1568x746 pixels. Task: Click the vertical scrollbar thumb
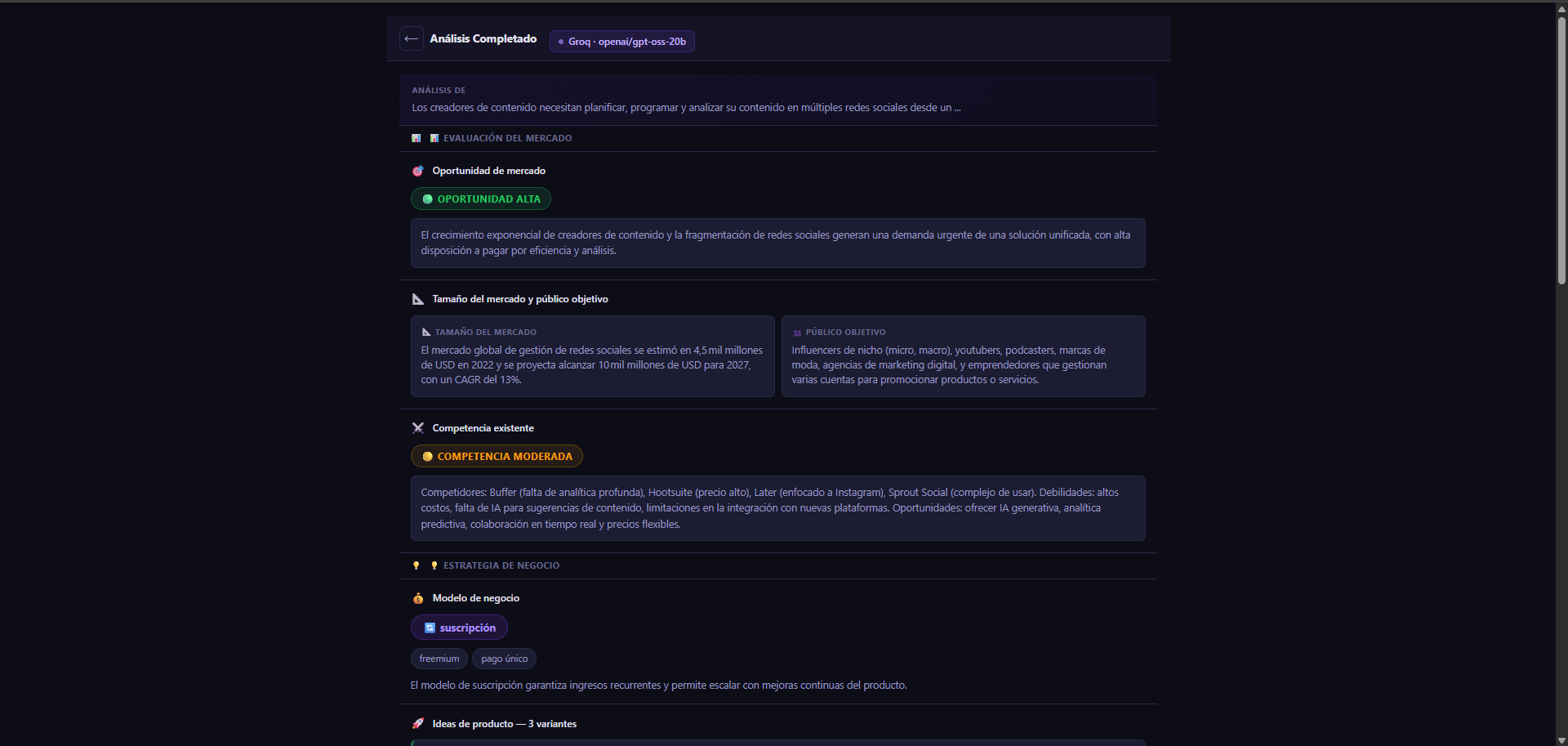tap(1561, 151)
